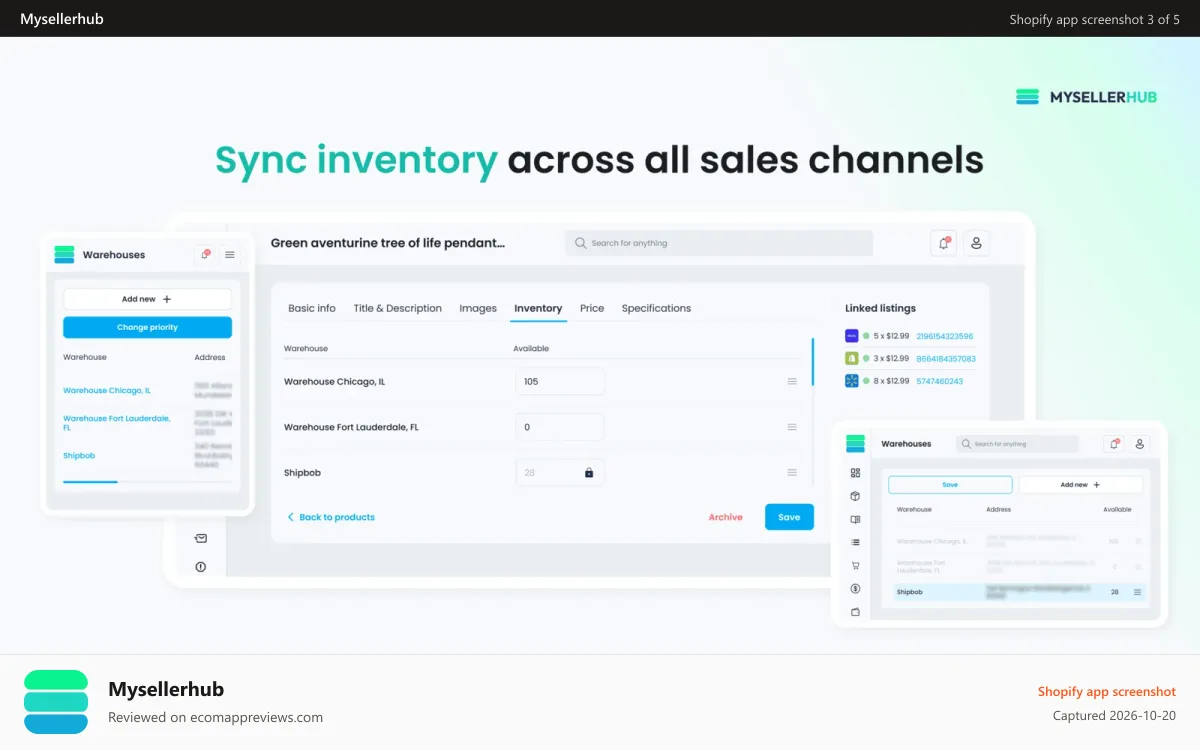Click locked Shipbob quantity field showing 28
Viewport: 1200px width, 750px height.
click(560, 472)
